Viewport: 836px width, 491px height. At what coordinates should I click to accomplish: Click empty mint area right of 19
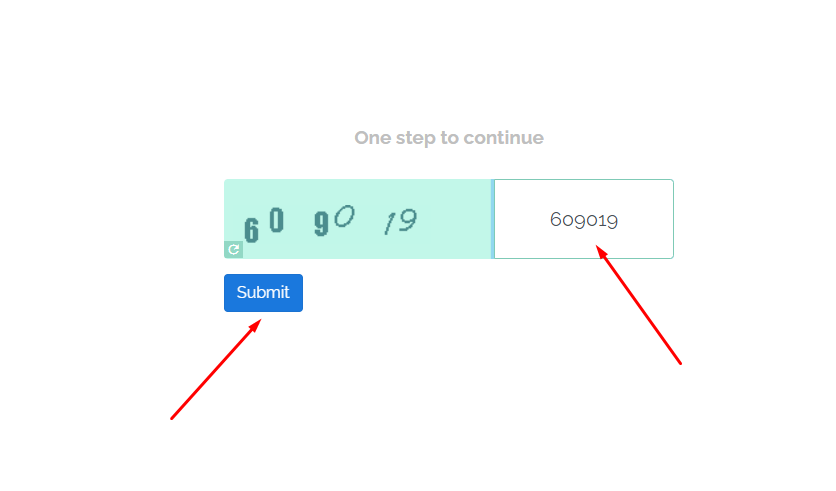coord(454,219)
